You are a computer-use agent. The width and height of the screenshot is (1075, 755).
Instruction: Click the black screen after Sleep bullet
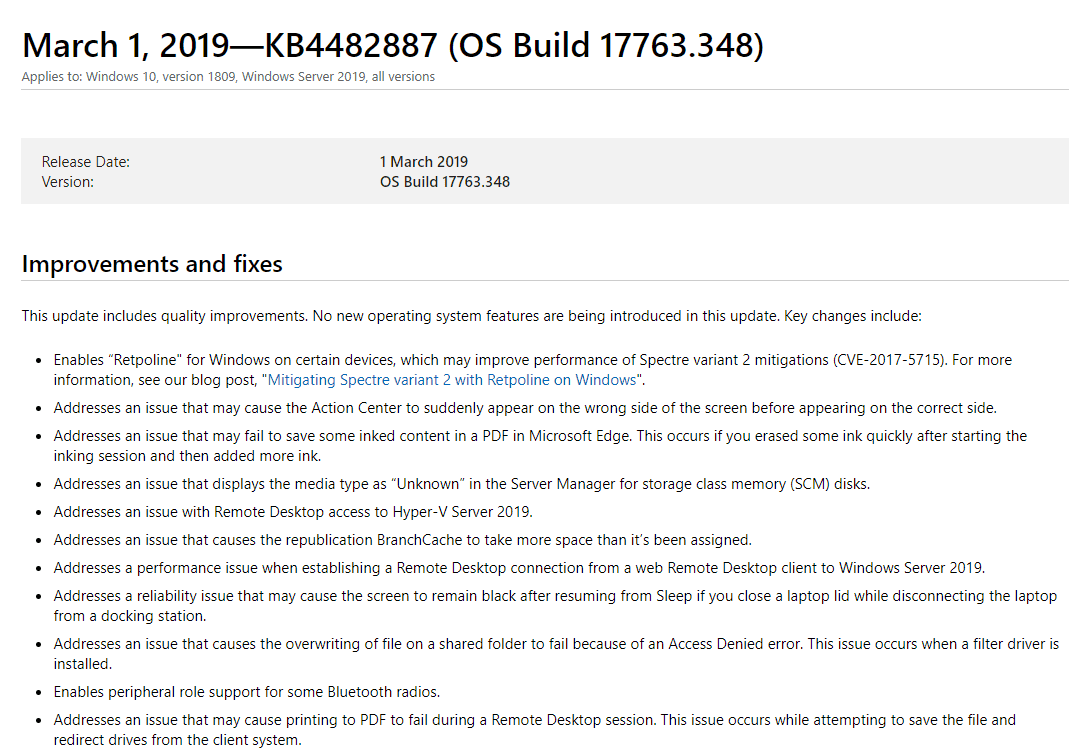pyautogui.click(x=555, y=606)
